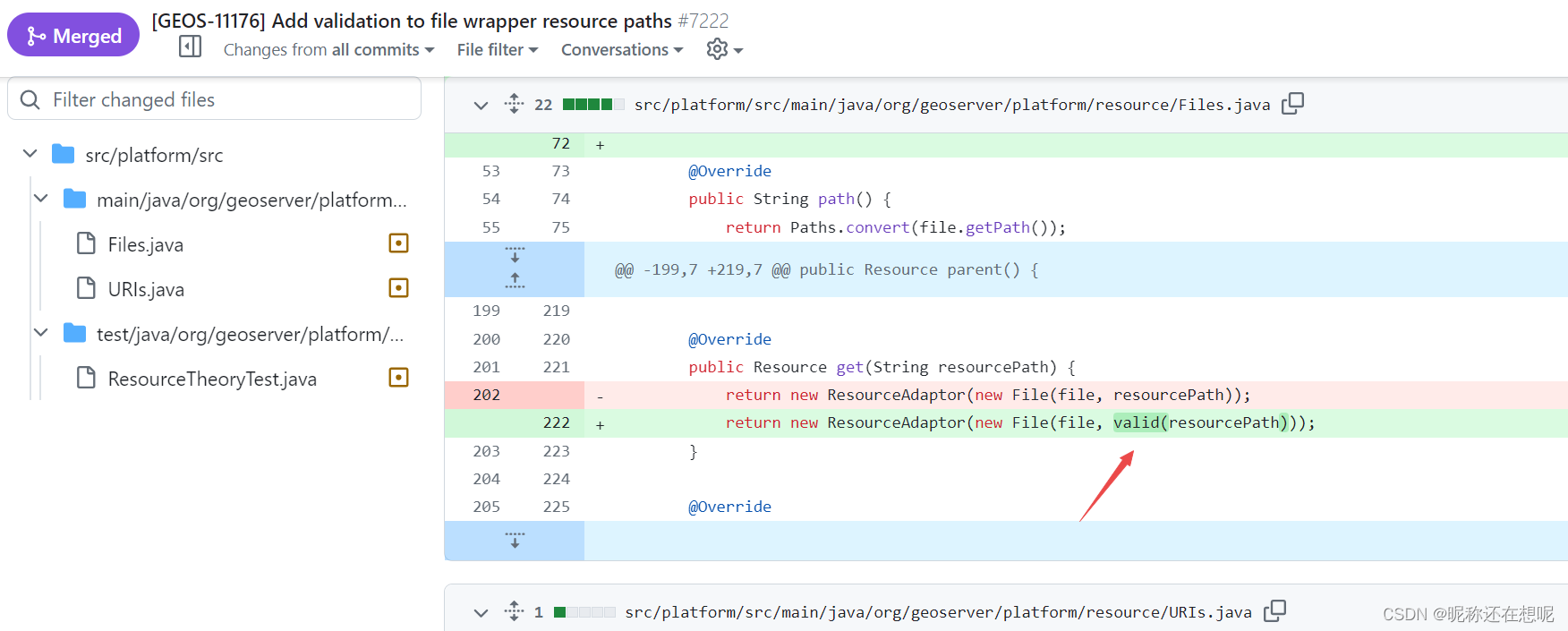
Task: Focus the Filter changed files field
Action: coord(214,98)
